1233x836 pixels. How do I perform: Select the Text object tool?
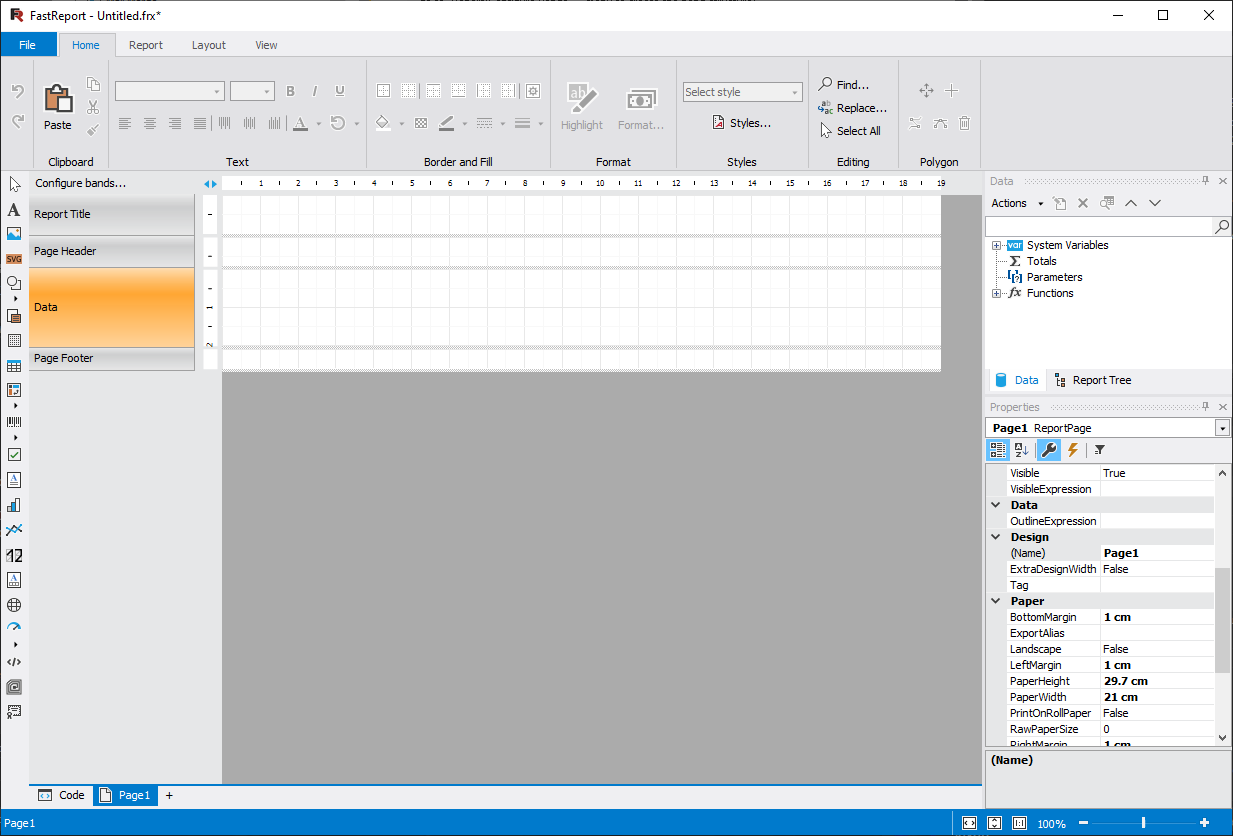pyautogui.click(x=14, y=210)
